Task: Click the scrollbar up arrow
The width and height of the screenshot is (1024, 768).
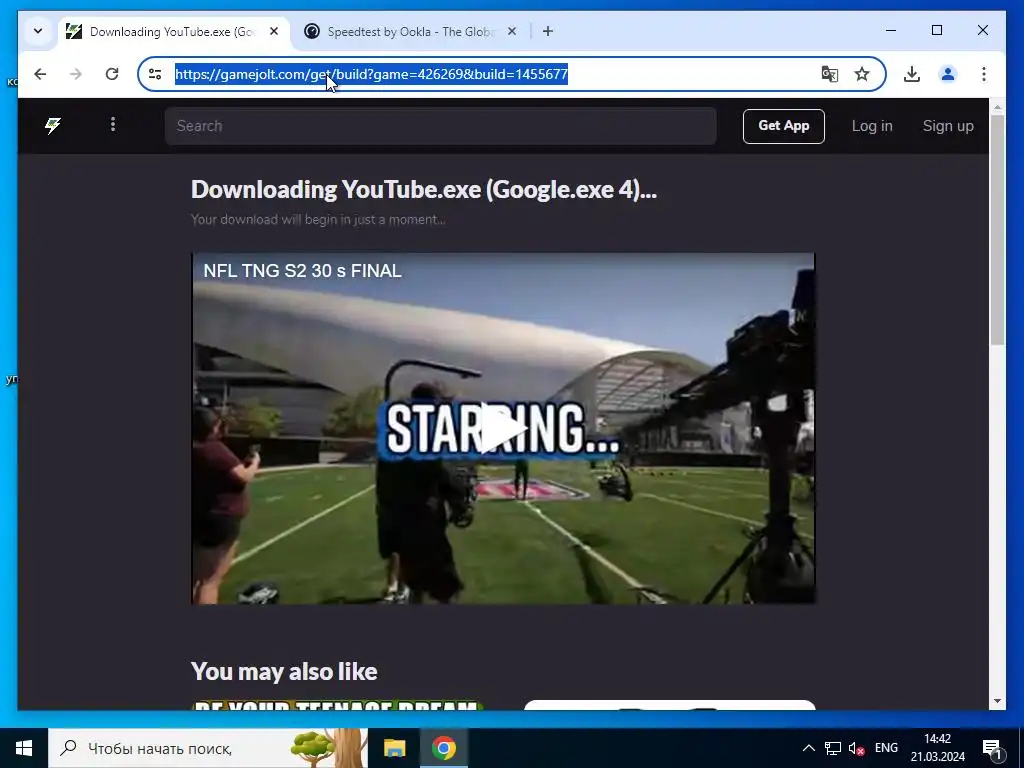Action: 997,106
